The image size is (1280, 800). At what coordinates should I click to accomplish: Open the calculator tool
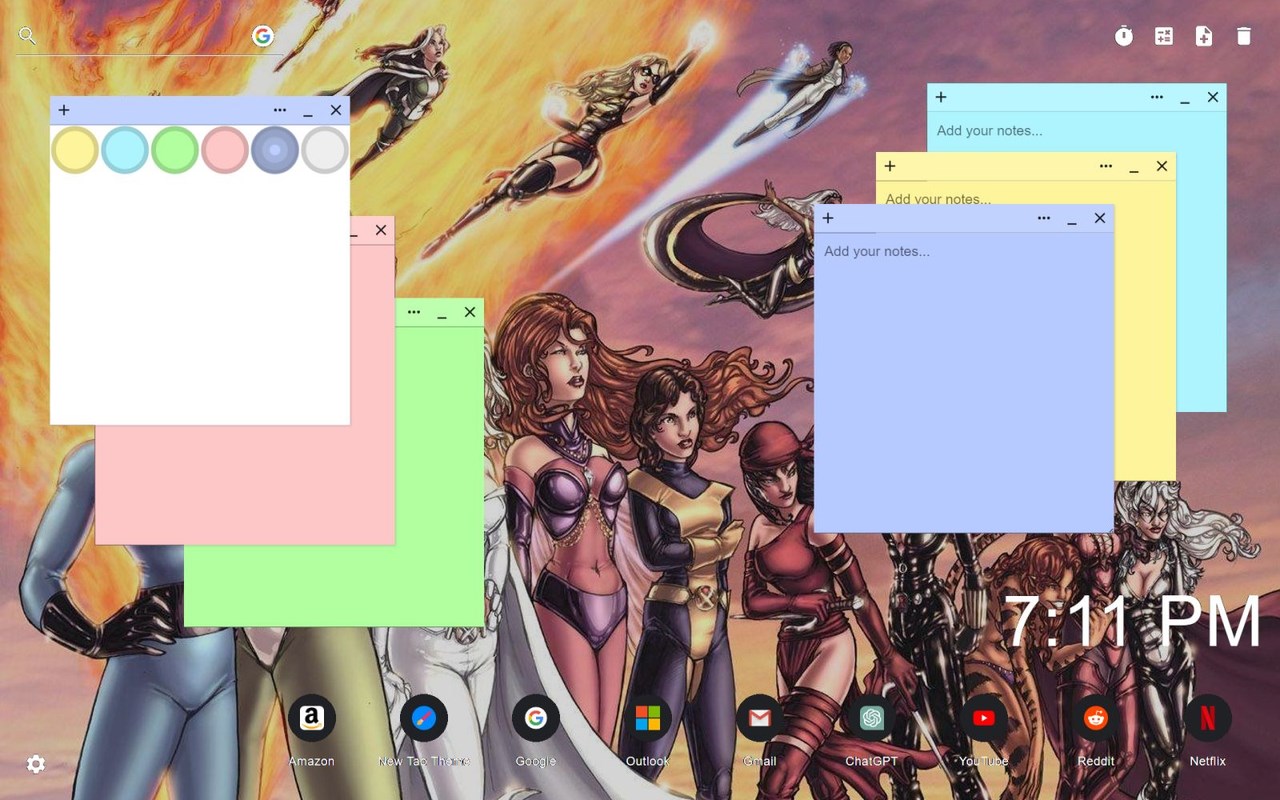tap(1164, 37)
